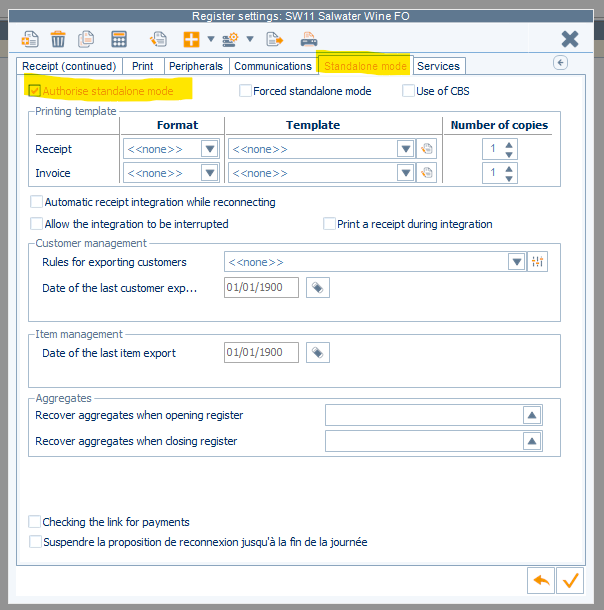Click sliders icon beside customer export rules

[537, 261]
